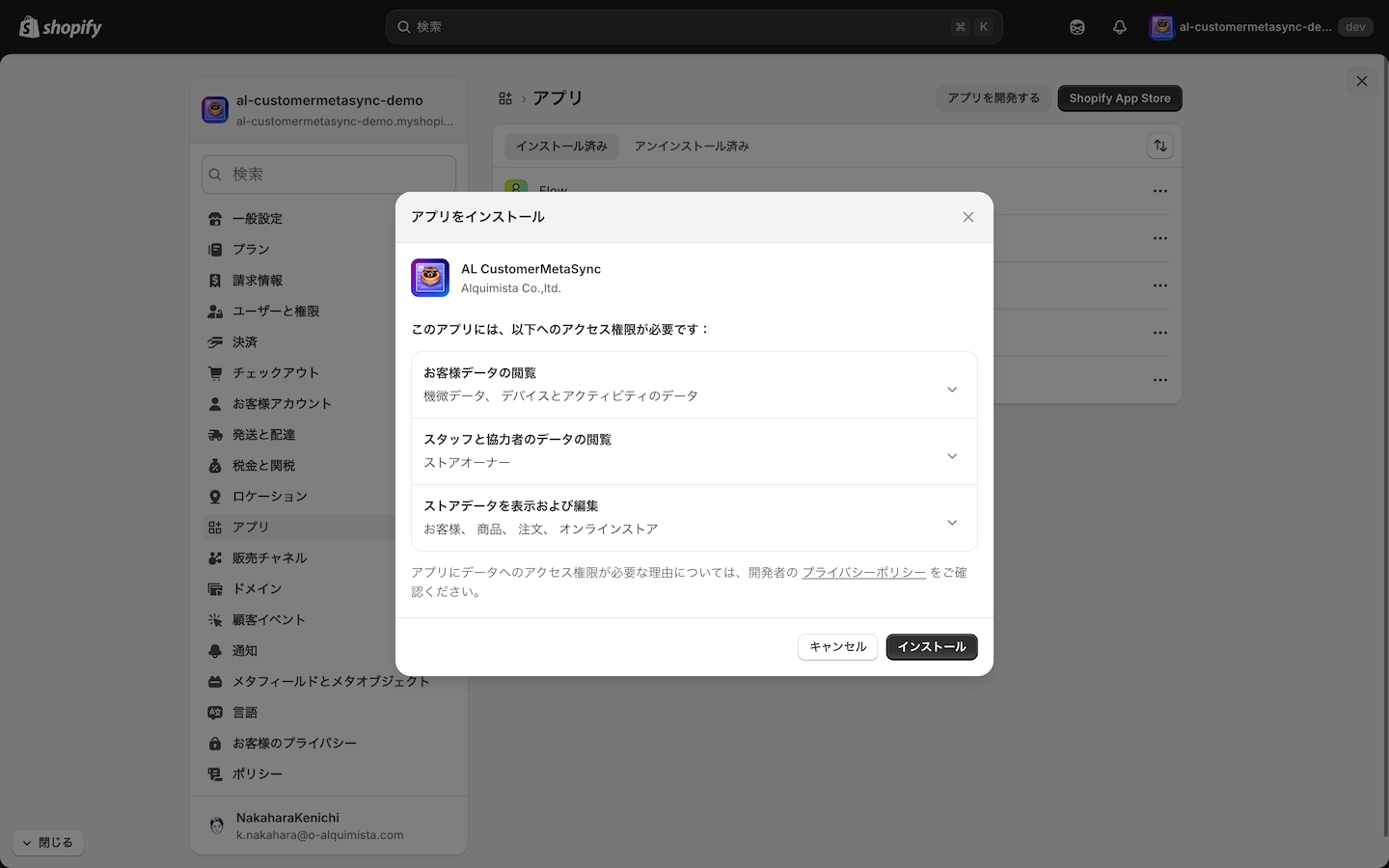
Task: Click the 税金と関税 icon
Action: 215,466
